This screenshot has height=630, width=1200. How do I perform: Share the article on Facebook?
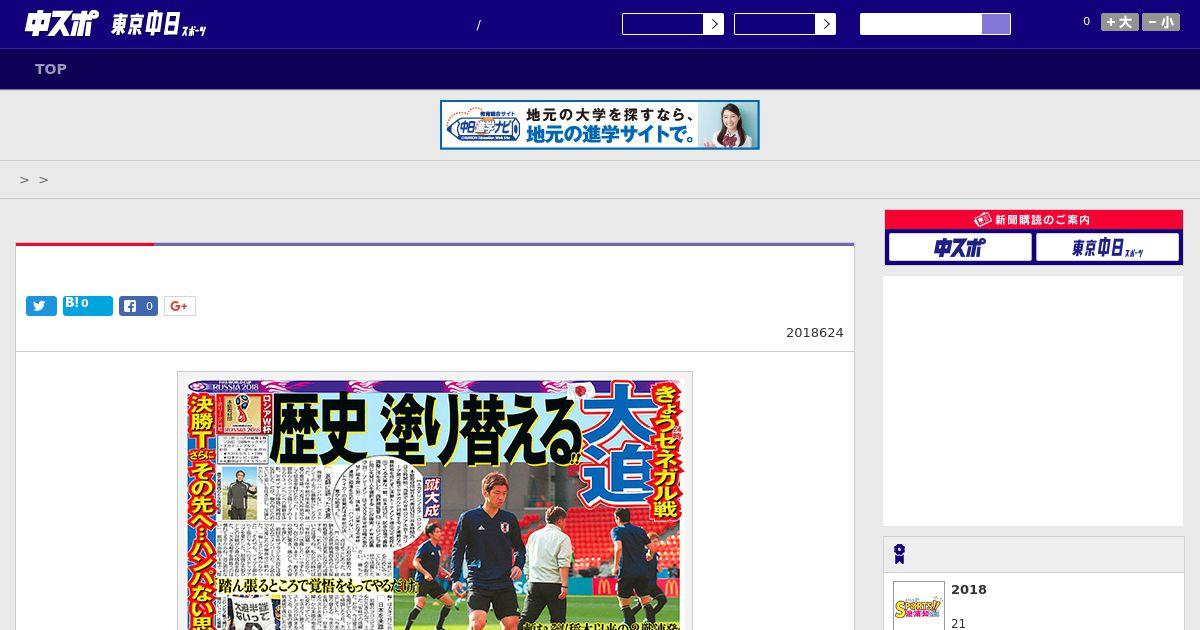[x=138, y=306]
